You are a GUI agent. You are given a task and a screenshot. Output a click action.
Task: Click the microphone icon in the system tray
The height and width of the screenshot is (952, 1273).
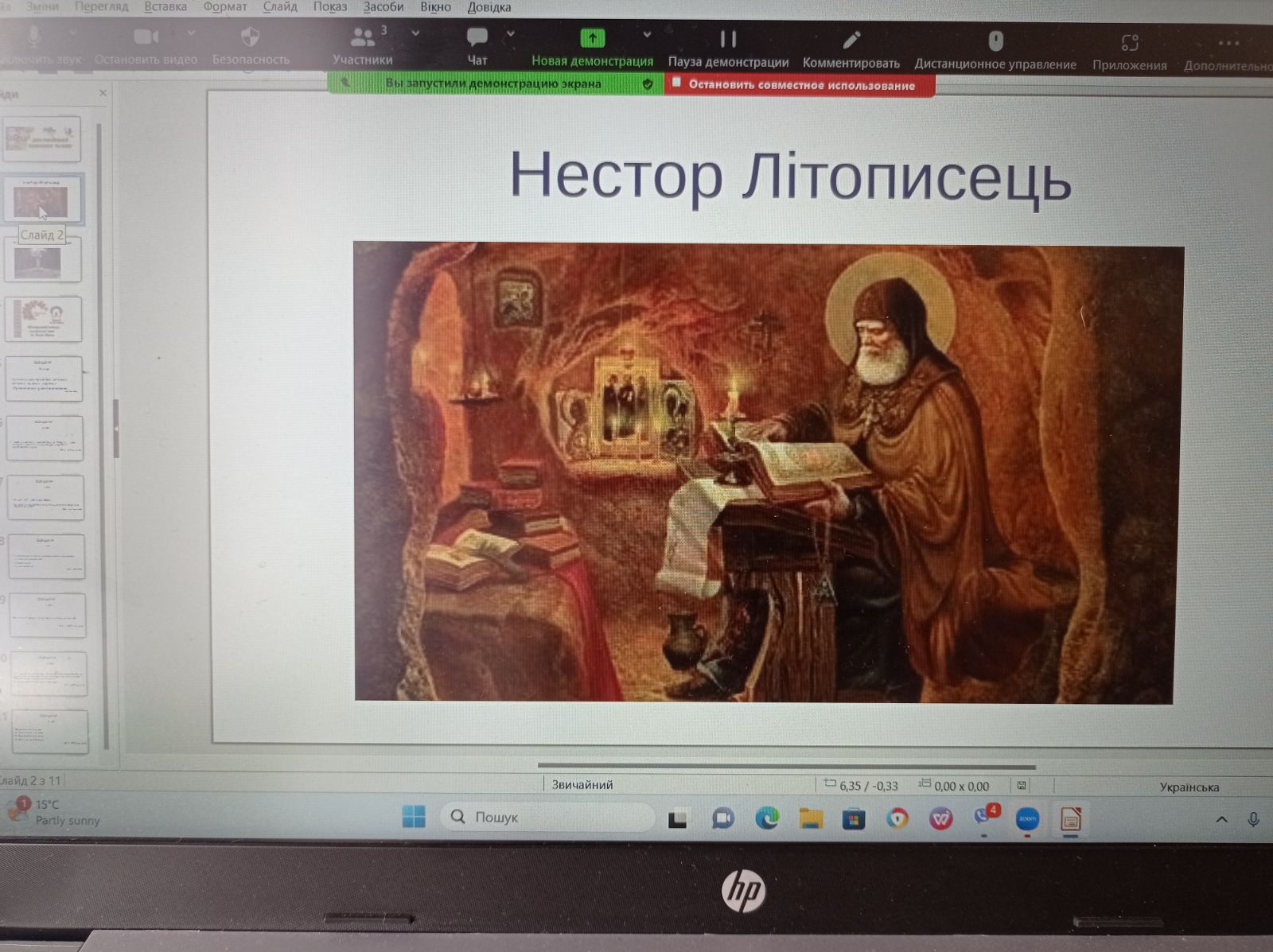(x=1253, y=820)
